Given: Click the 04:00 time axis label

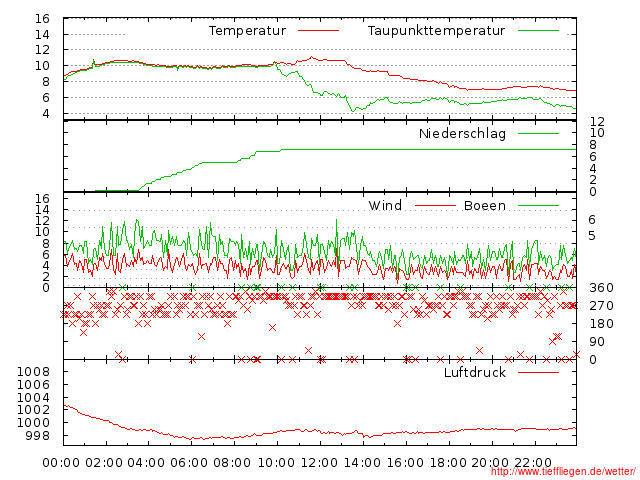Looking at the screenshot, I should (x=146, y=463).
